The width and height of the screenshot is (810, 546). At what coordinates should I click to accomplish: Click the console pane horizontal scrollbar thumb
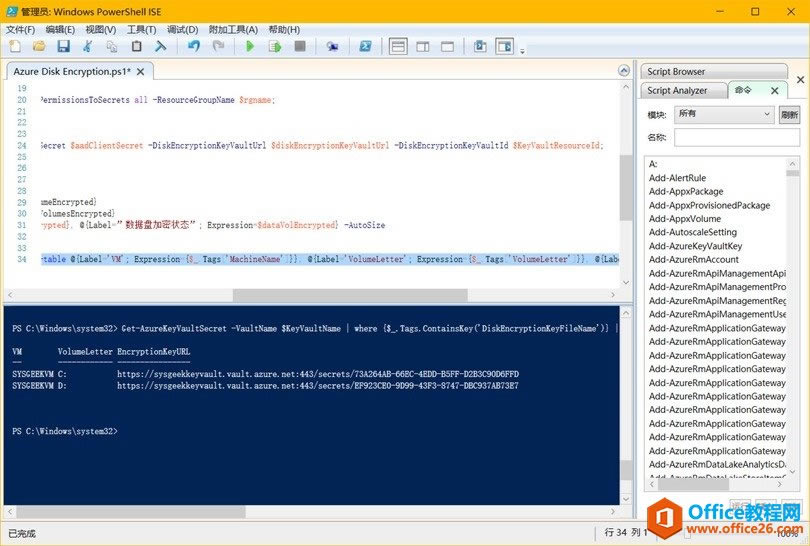point(131,512)
